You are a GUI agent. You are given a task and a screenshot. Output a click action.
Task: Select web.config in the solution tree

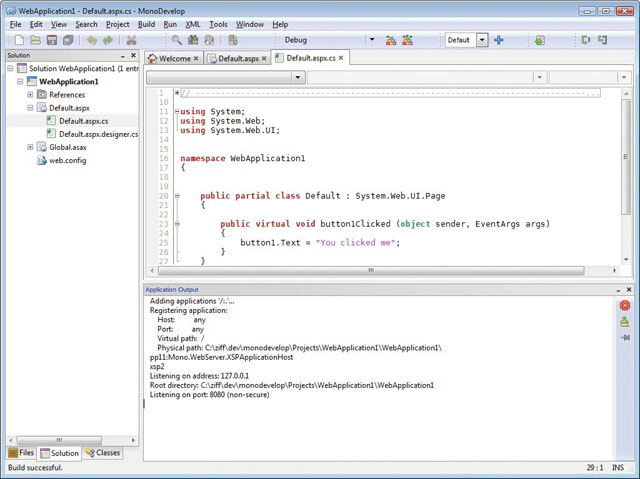pyautogui.click(x=67, y=160)
